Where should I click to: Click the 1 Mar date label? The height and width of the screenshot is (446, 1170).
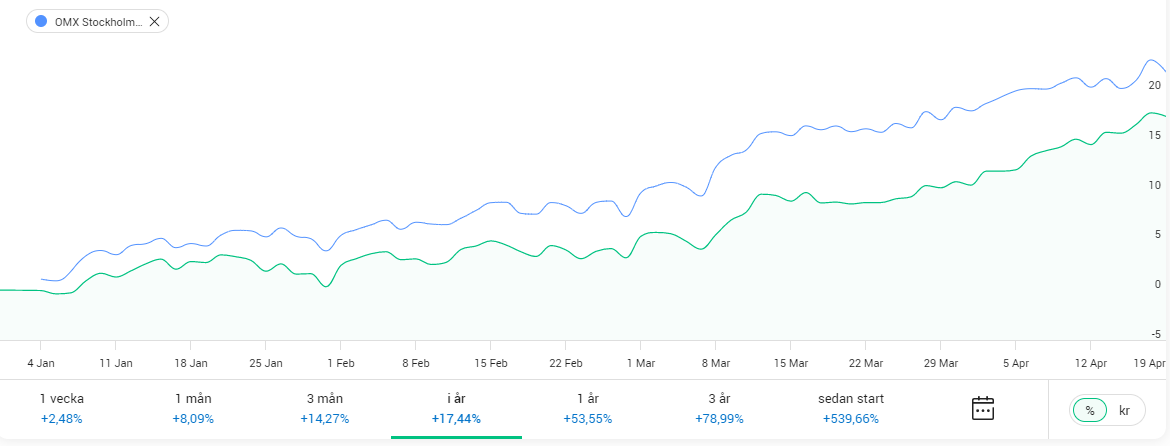[641, 363]
